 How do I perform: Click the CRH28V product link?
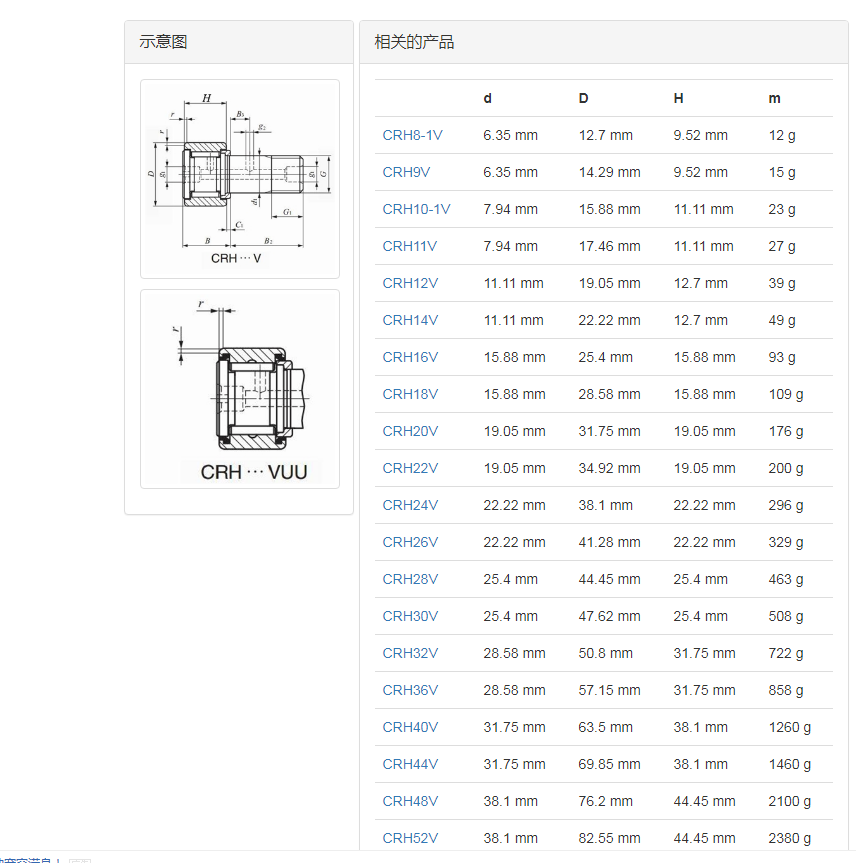[410, 579]
